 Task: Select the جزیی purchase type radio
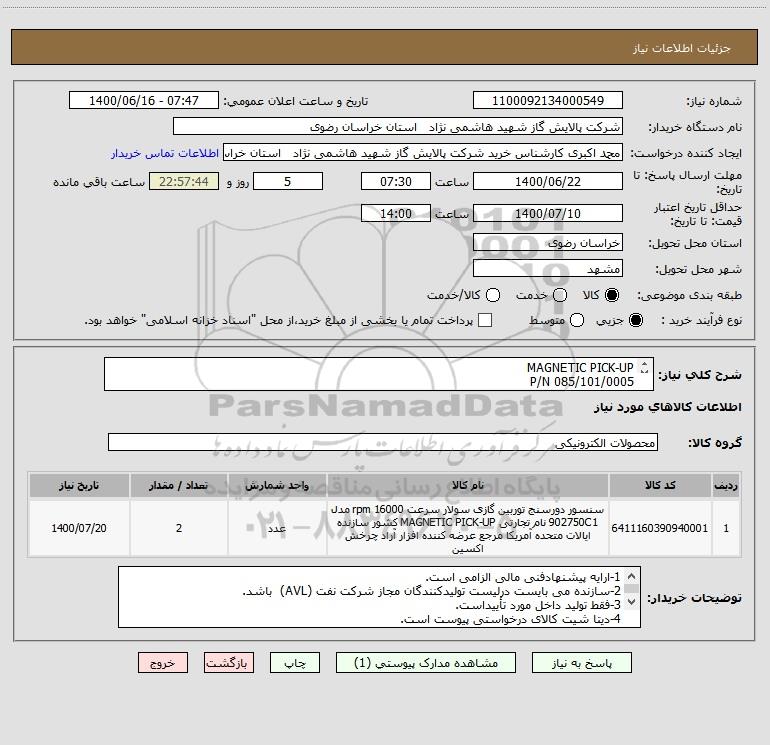(x=635, y=320)
